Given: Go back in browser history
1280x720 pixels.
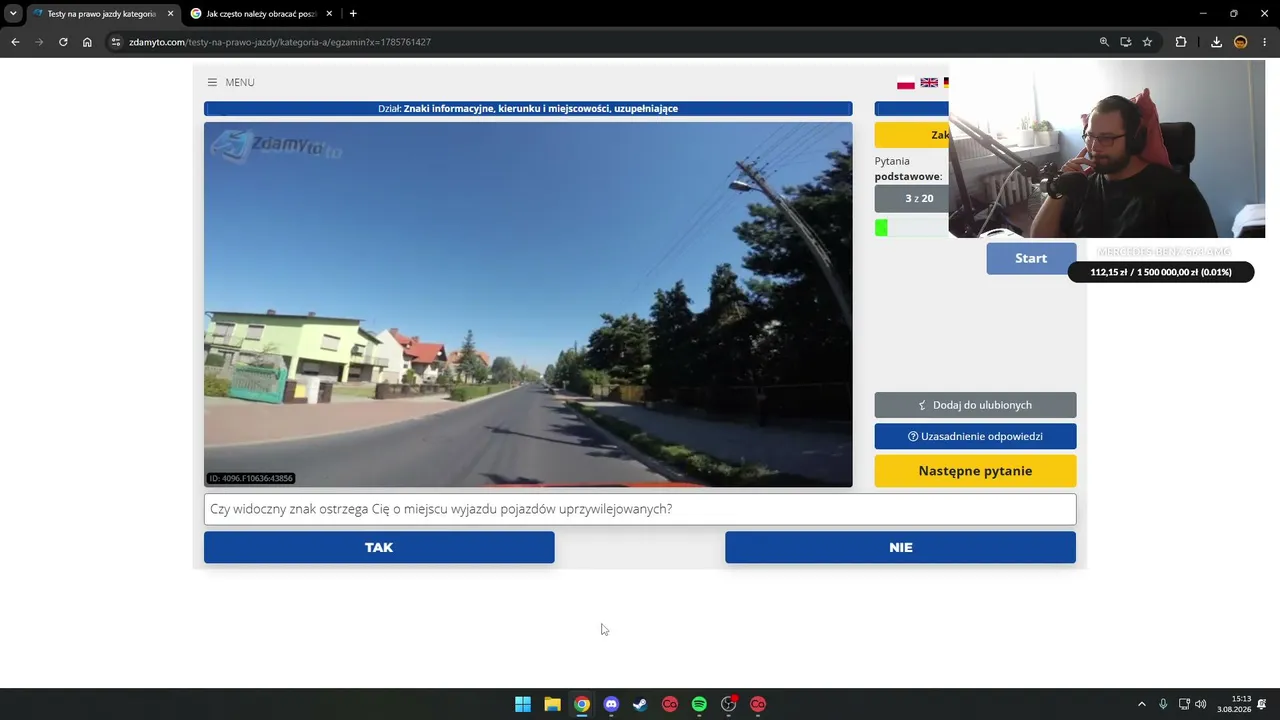Looking at the screenshot, I should pyautogui.click(x=15, y=42).
